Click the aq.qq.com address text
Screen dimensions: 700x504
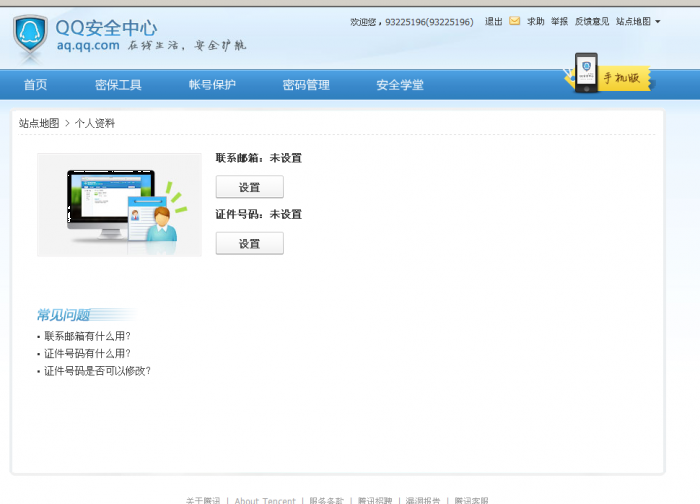point(88,45)
